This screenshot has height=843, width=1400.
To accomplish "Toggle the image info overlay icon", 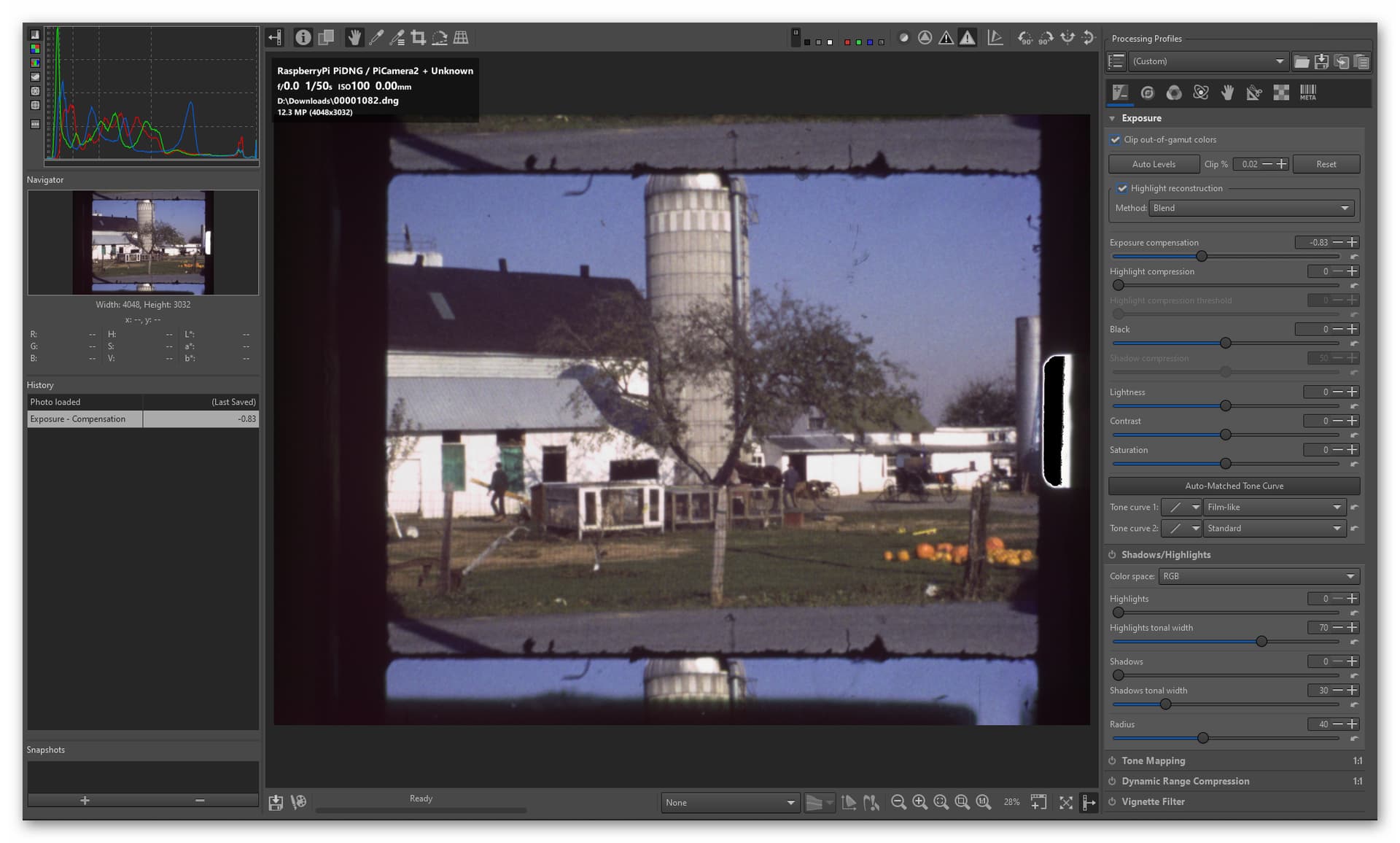I will 303,37.
